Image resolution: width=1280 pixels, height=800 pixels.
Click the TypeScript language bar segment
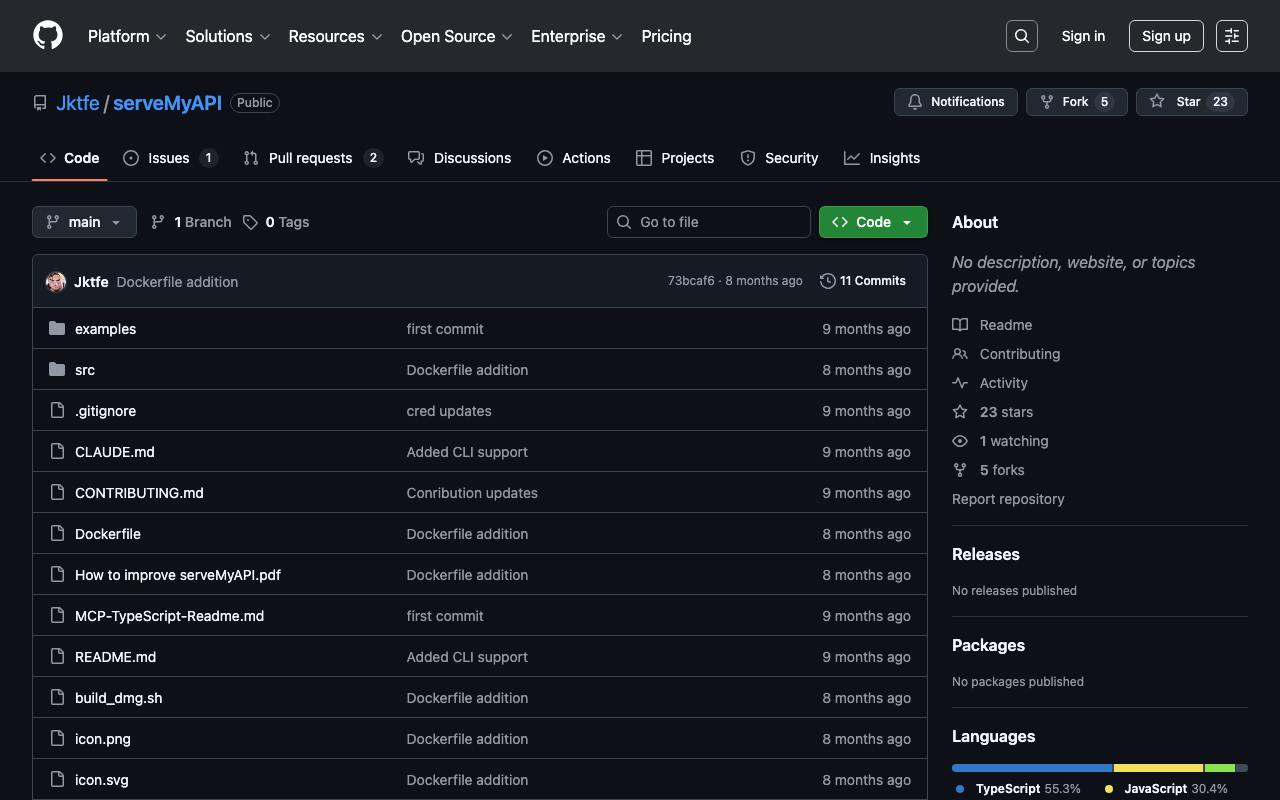click(x=1032, y=768)
